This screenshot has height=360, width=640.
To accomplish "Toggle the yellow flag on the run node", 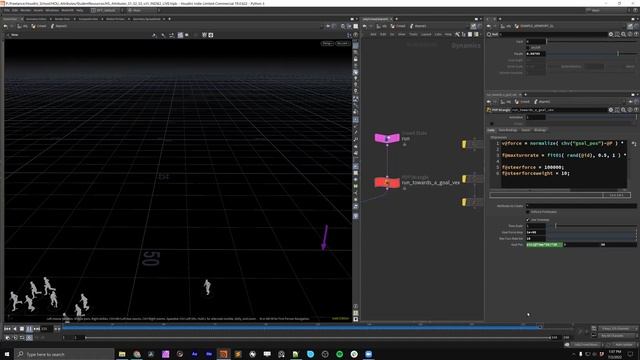I will pos(464,144).
